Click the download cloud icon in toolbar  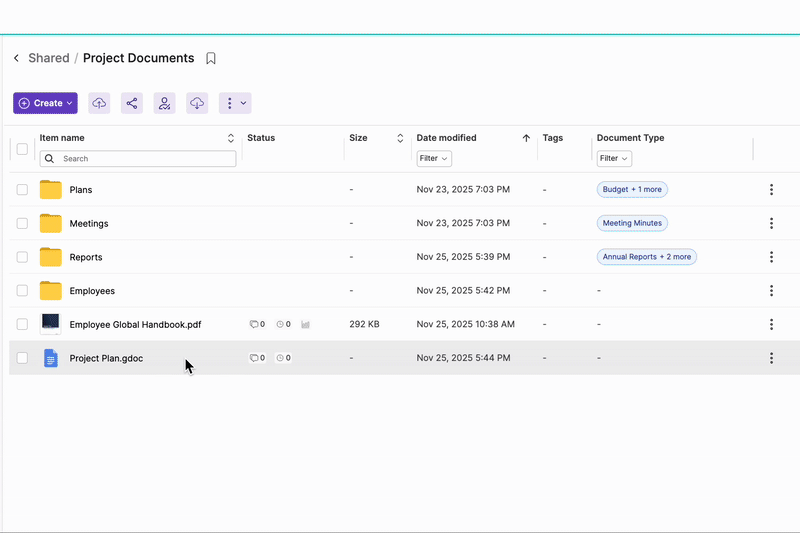point(197,103)
